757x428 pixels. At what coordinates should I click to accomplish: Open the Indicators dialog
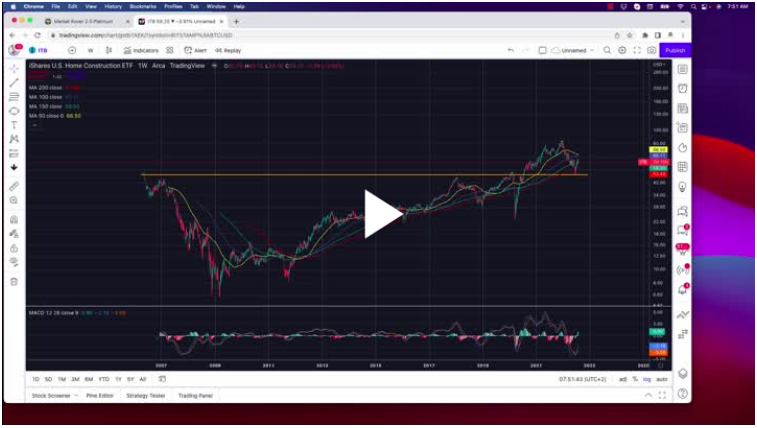coord(141,50)
